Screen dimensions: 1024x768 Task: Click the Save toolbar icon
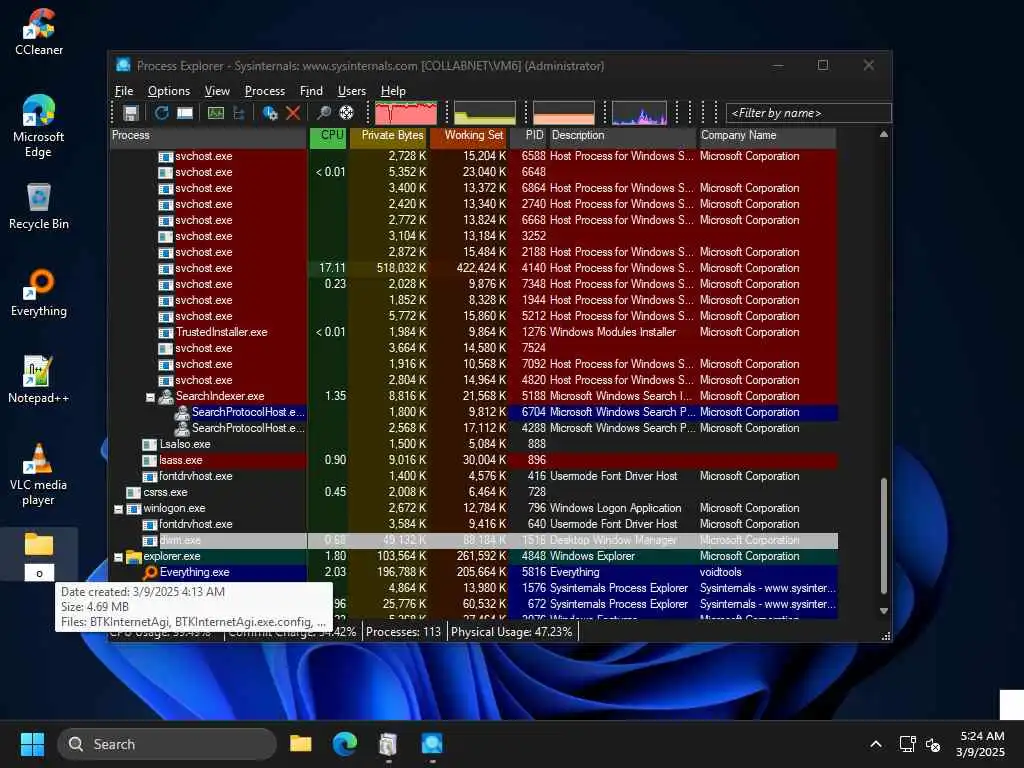click(131, 113)
